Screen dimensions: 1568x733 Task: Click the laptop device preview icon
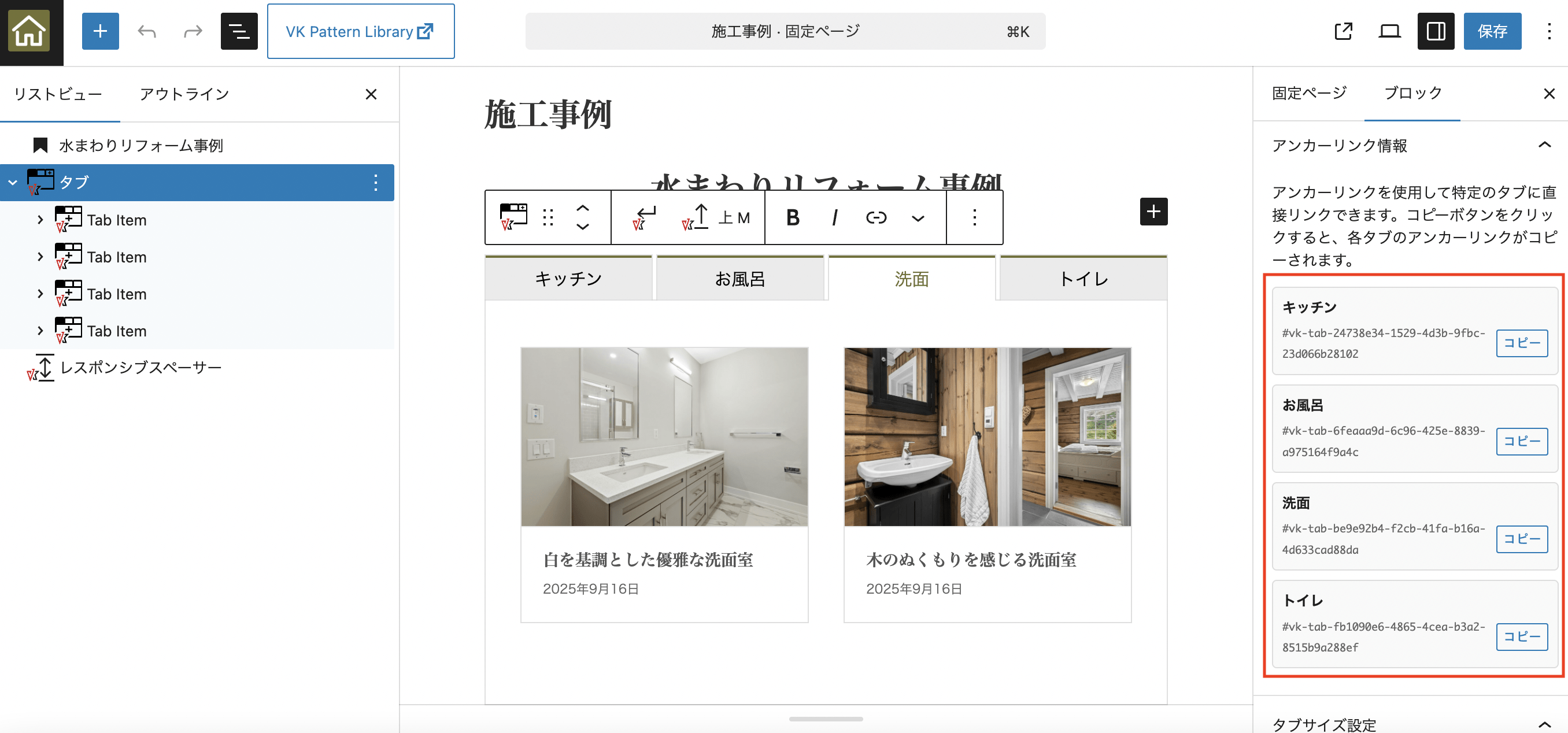(x=1389, y=31)
